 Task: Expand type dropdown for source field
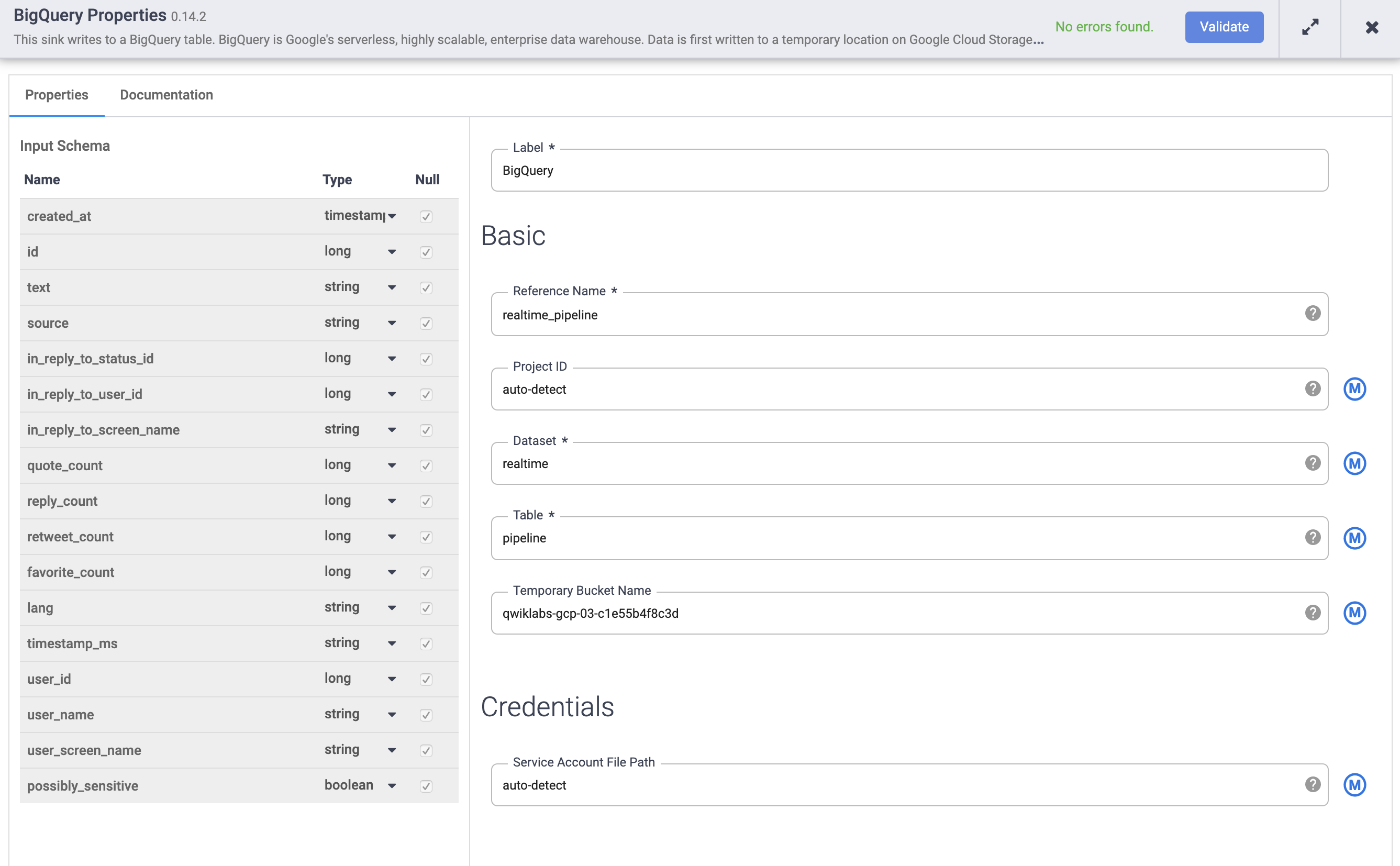tap(391, 322)
